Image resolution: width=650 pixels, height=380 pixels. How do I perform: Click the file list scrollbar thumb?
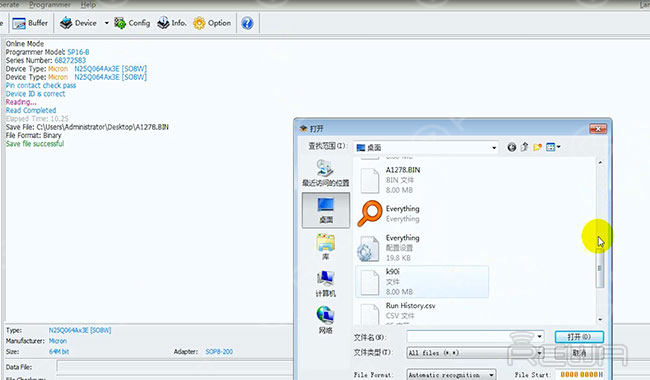click(599, 268)
